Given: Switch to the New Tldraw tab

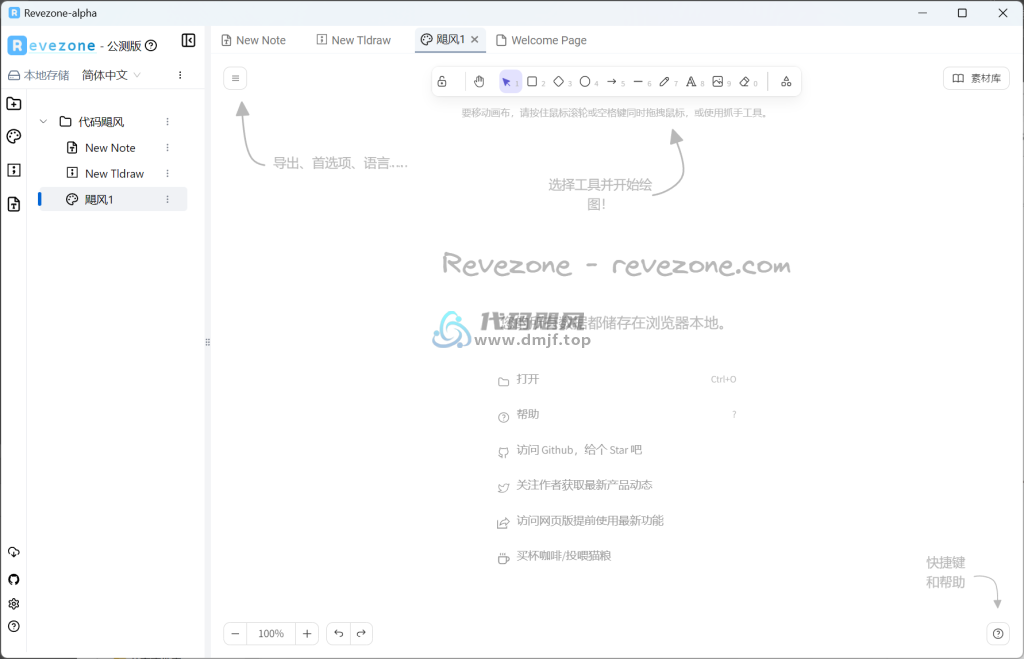Looking at the screenshot, I should coord(353,40).
